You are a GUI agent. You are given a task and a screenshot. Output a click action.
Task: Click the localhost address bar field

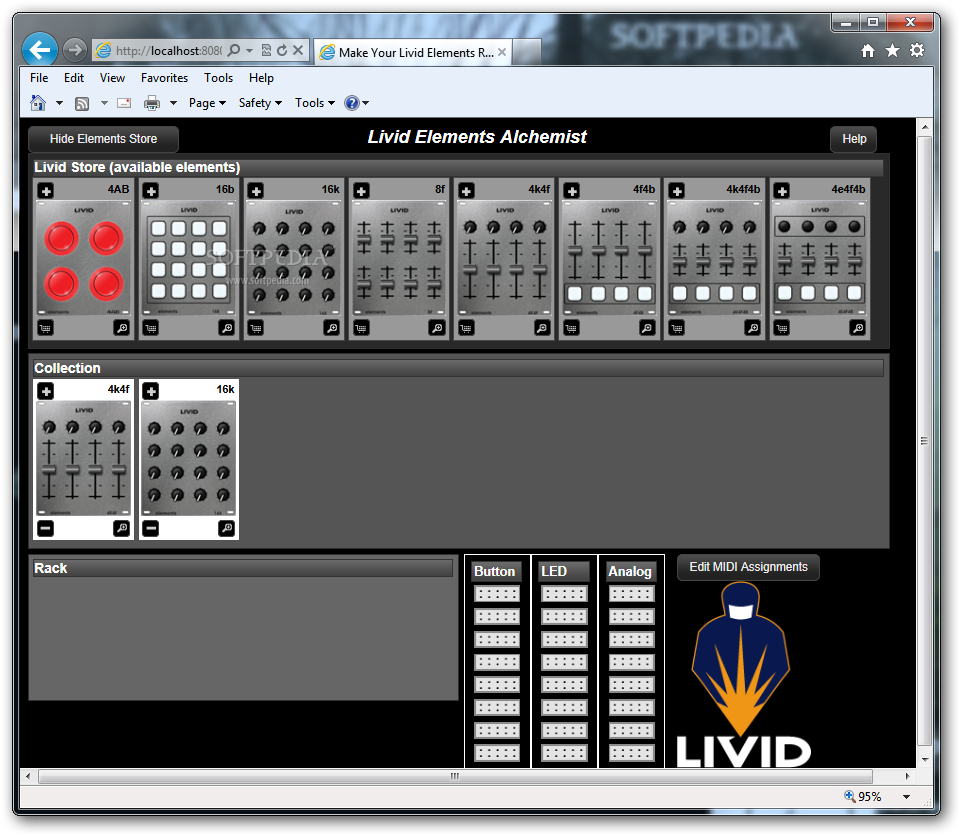pos(169,51)
